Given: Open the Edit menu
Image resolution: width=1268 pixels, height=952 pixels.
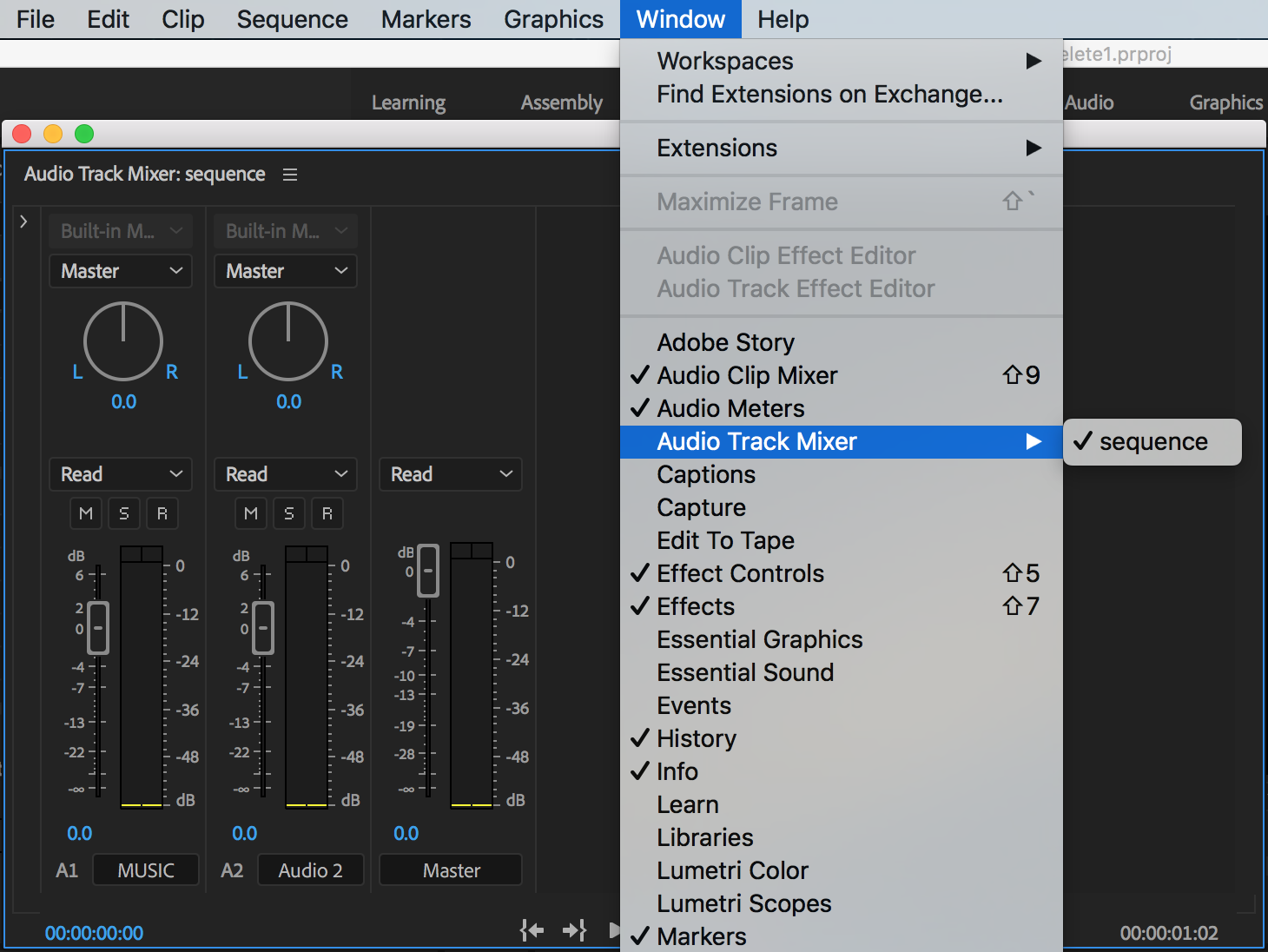Looking at the screenshot, I should [x=108, y=19].
